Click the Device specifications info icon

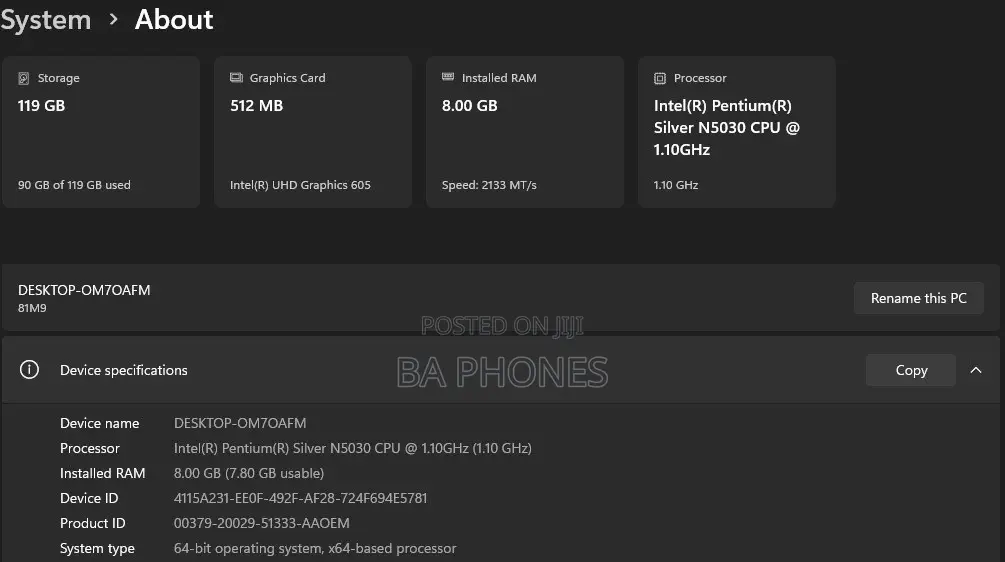(29, 370)
